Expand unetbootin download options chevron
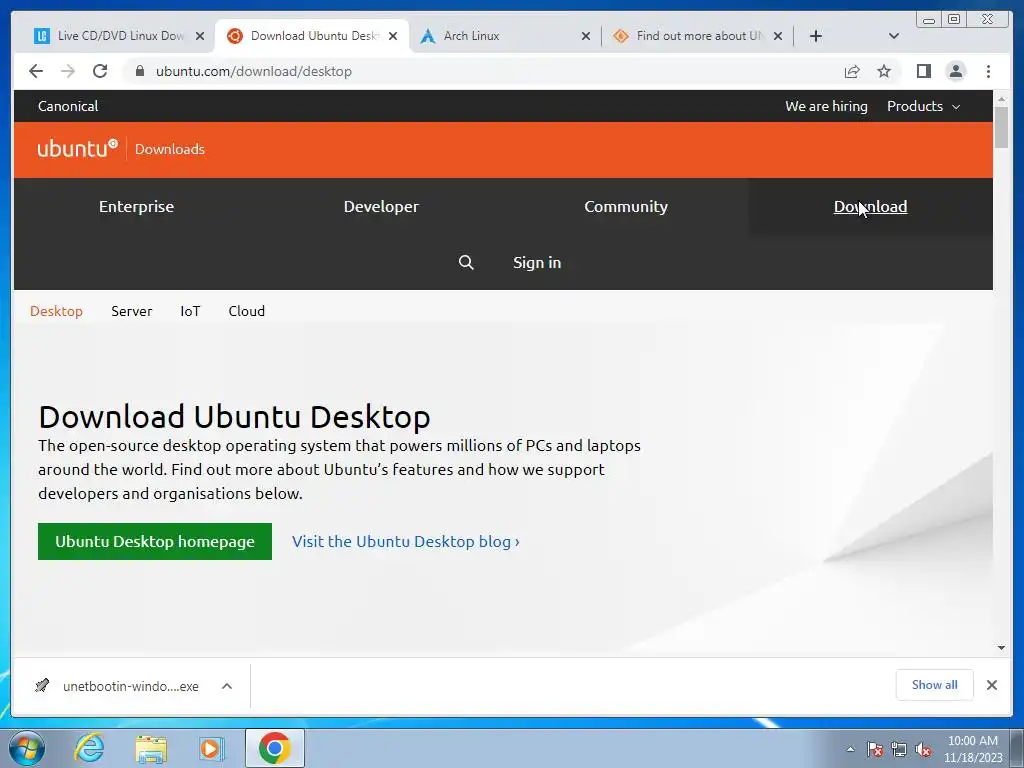 (x=227, y=686)
